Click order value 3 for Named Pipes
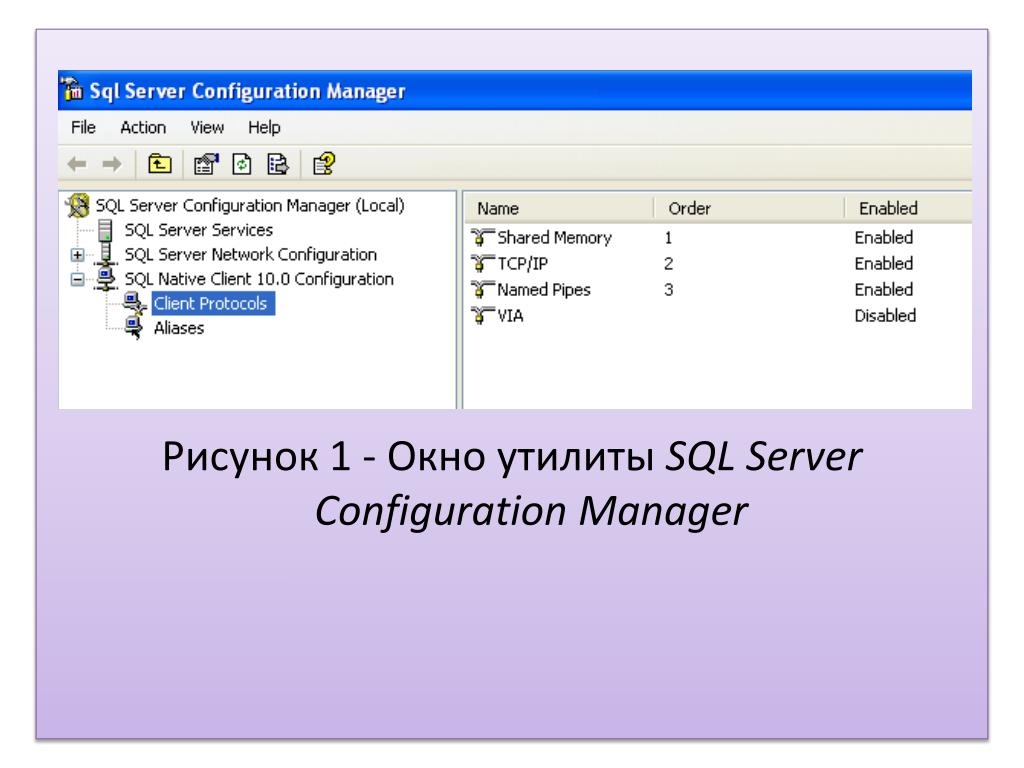The height and width of the screenshot is (768, 1024). pos(668,290)
